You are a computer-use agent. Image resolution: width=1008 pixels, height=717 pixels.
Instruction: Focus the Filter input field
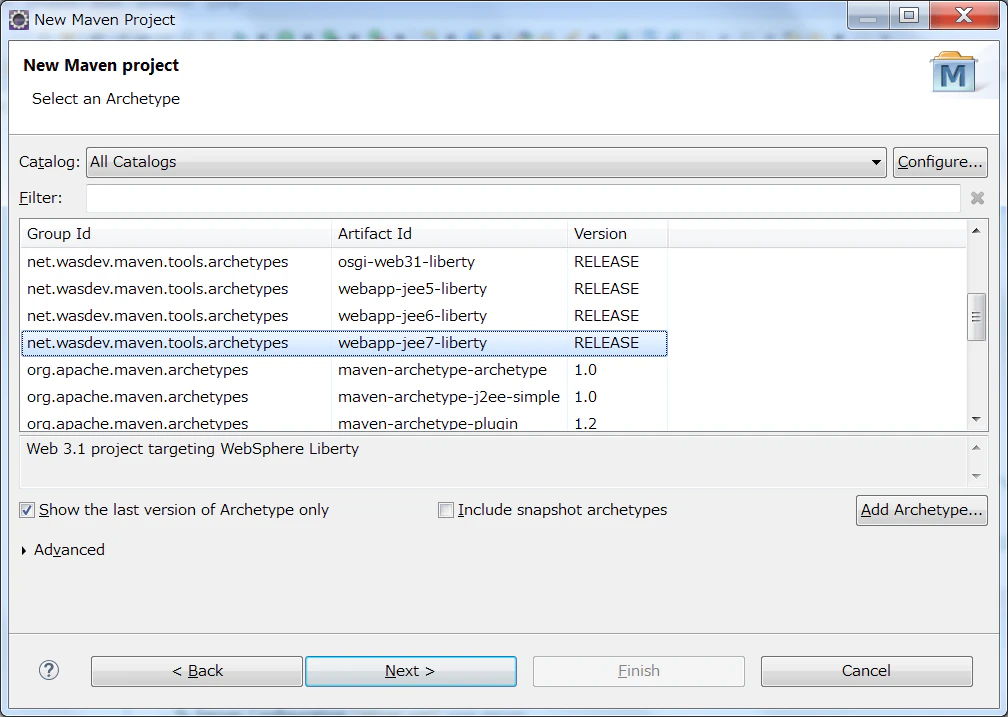pos(523,198)
